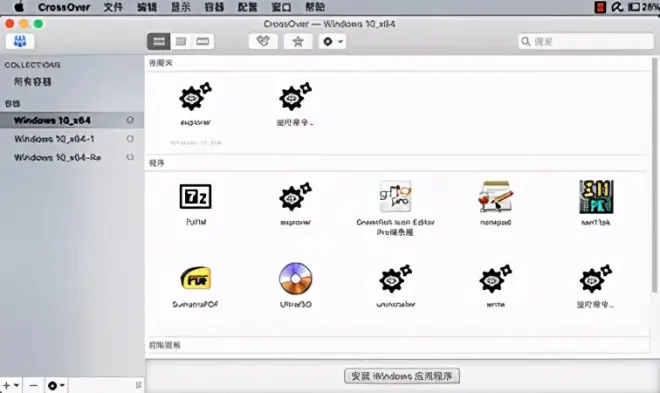Select the Windows 10_x64-1 bottle
Viewport: 660px width, 393px height.
tap(72, 139)
